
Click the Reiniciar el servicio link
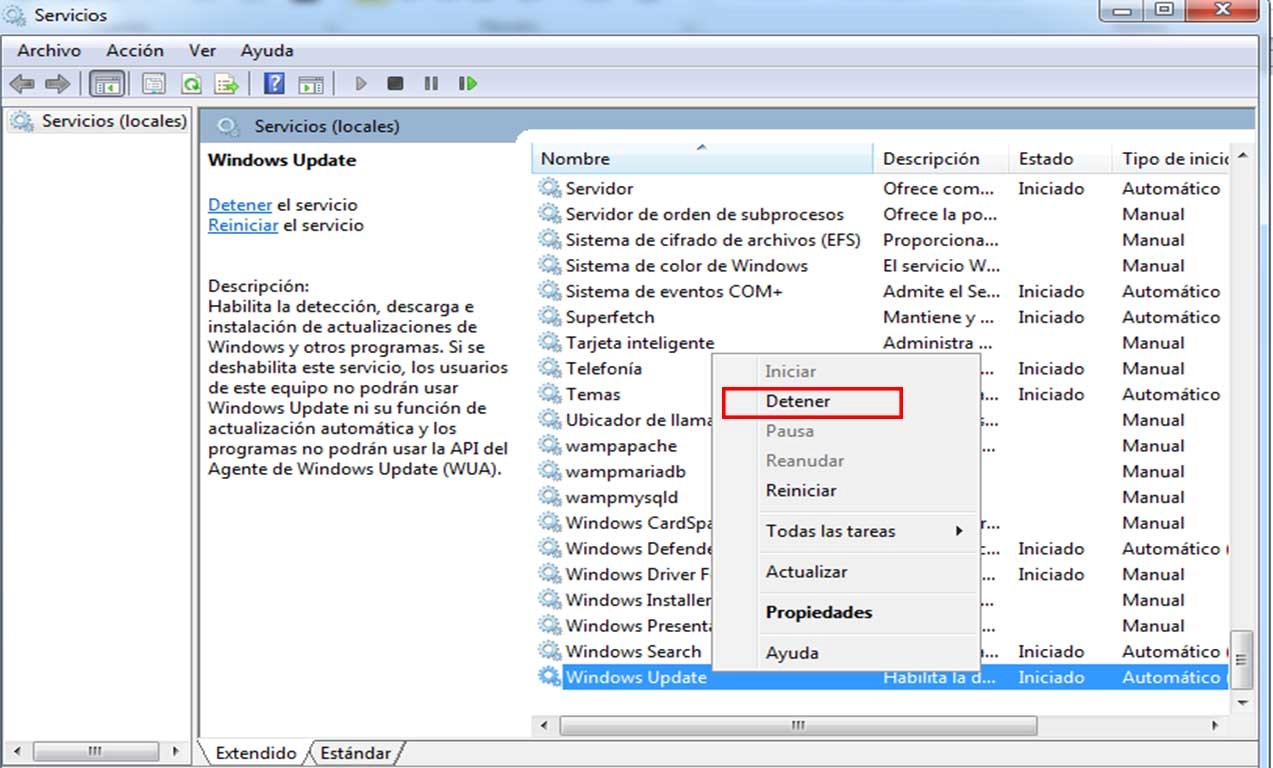pos(243,224)
